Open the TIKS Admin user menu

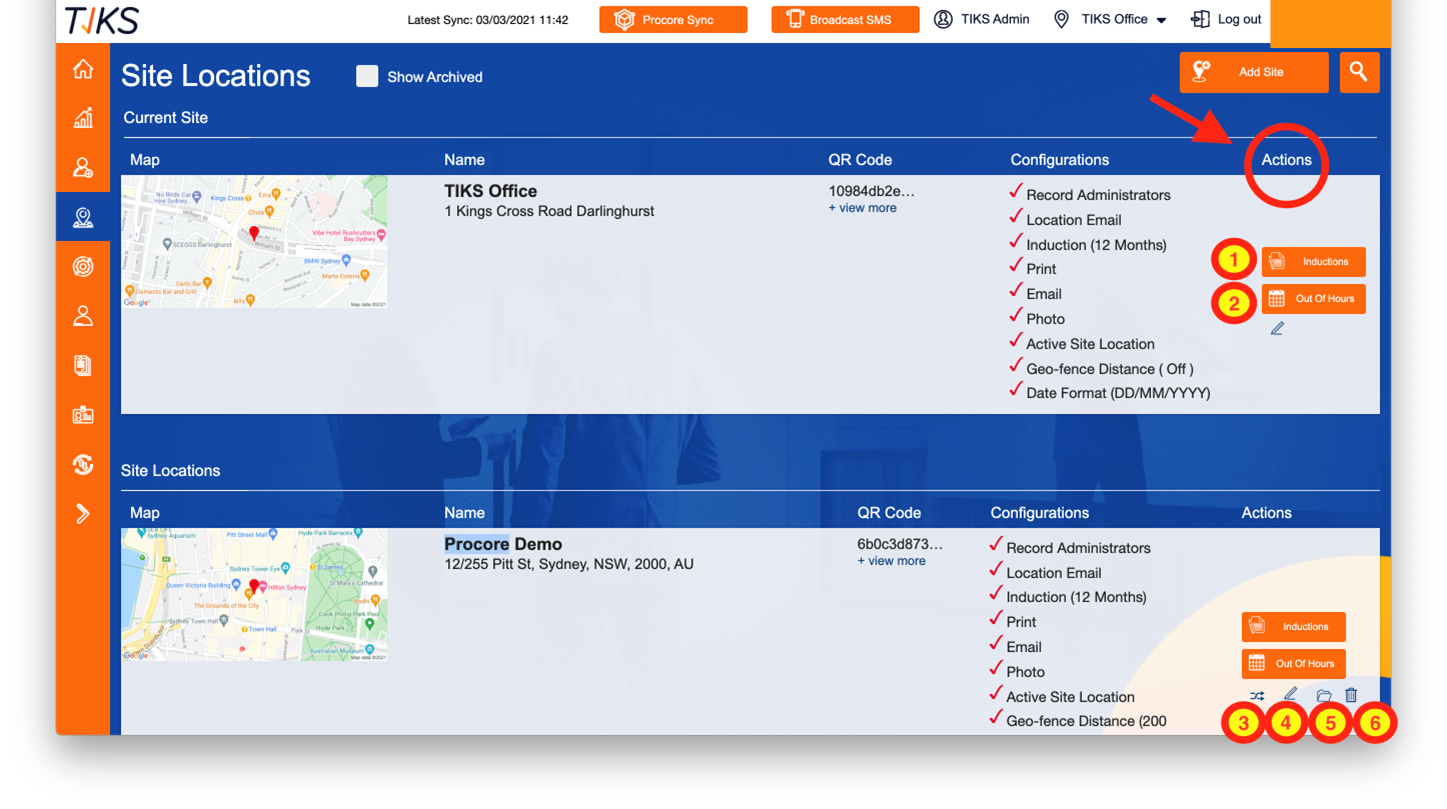(981, 19)
